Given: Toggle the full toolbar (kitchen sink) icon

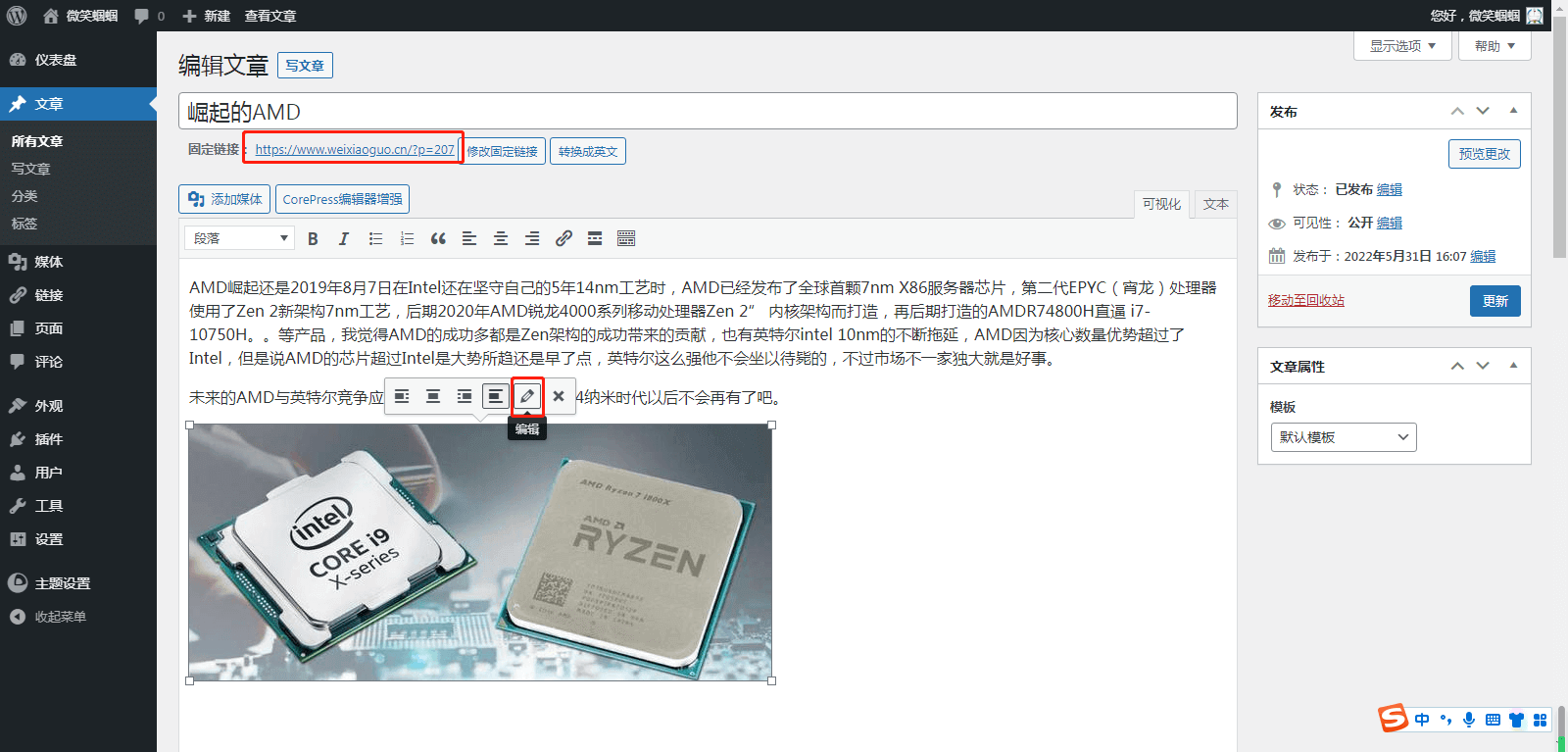Looking at the screenshot, I should point(626,238).
